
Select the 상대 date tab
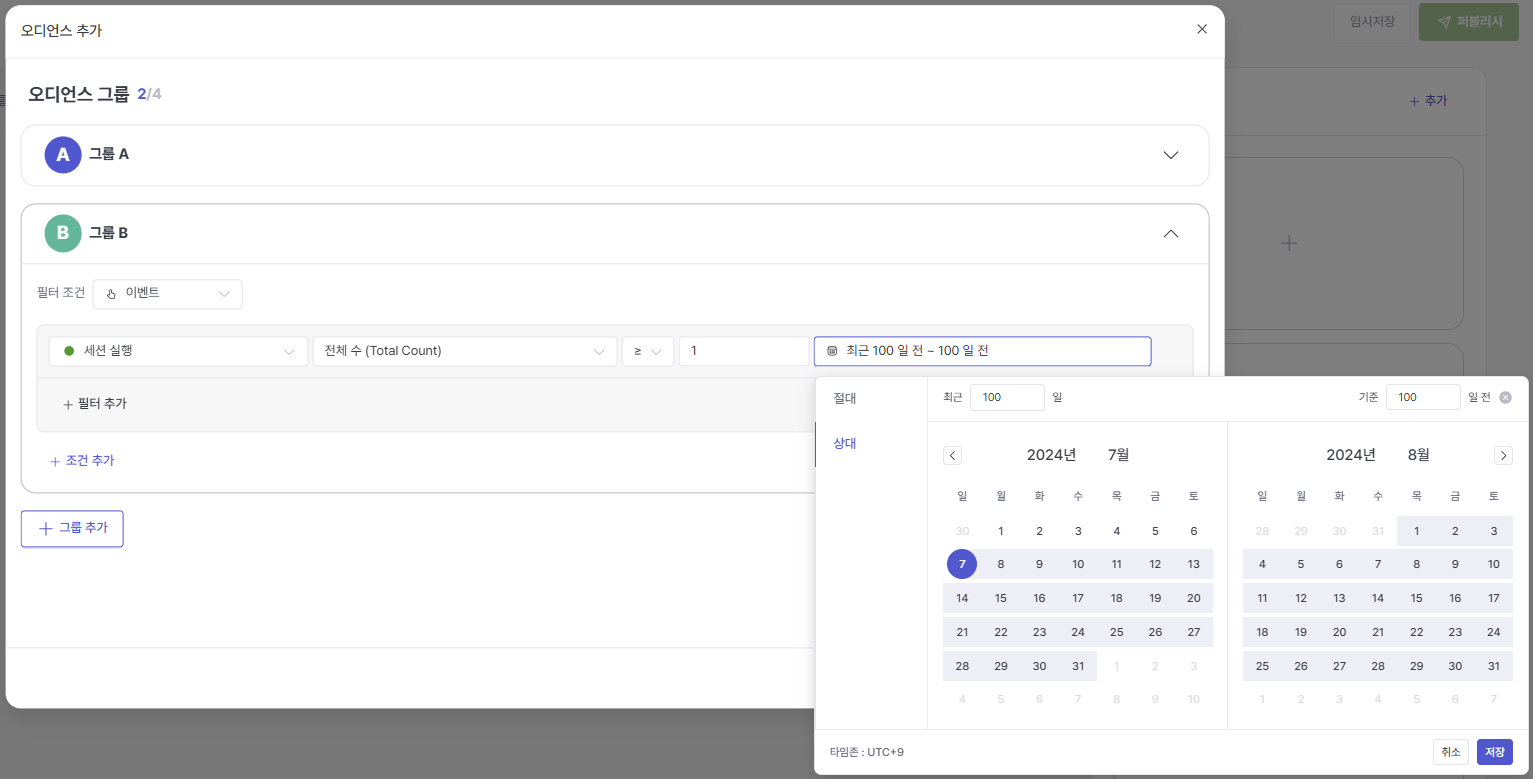(845, 443)
